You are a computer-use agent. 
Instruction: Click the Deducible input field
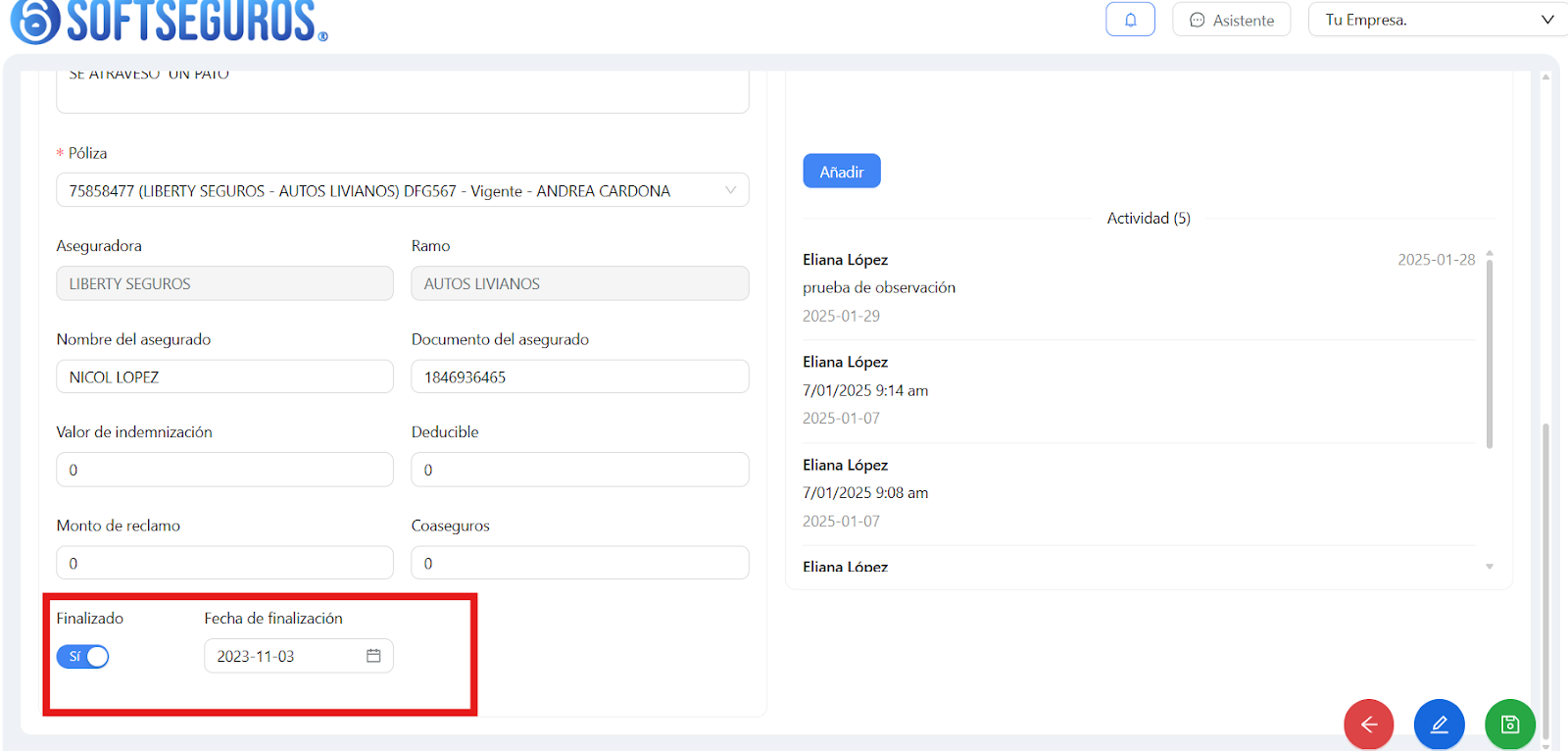click(x=580, y=470)
